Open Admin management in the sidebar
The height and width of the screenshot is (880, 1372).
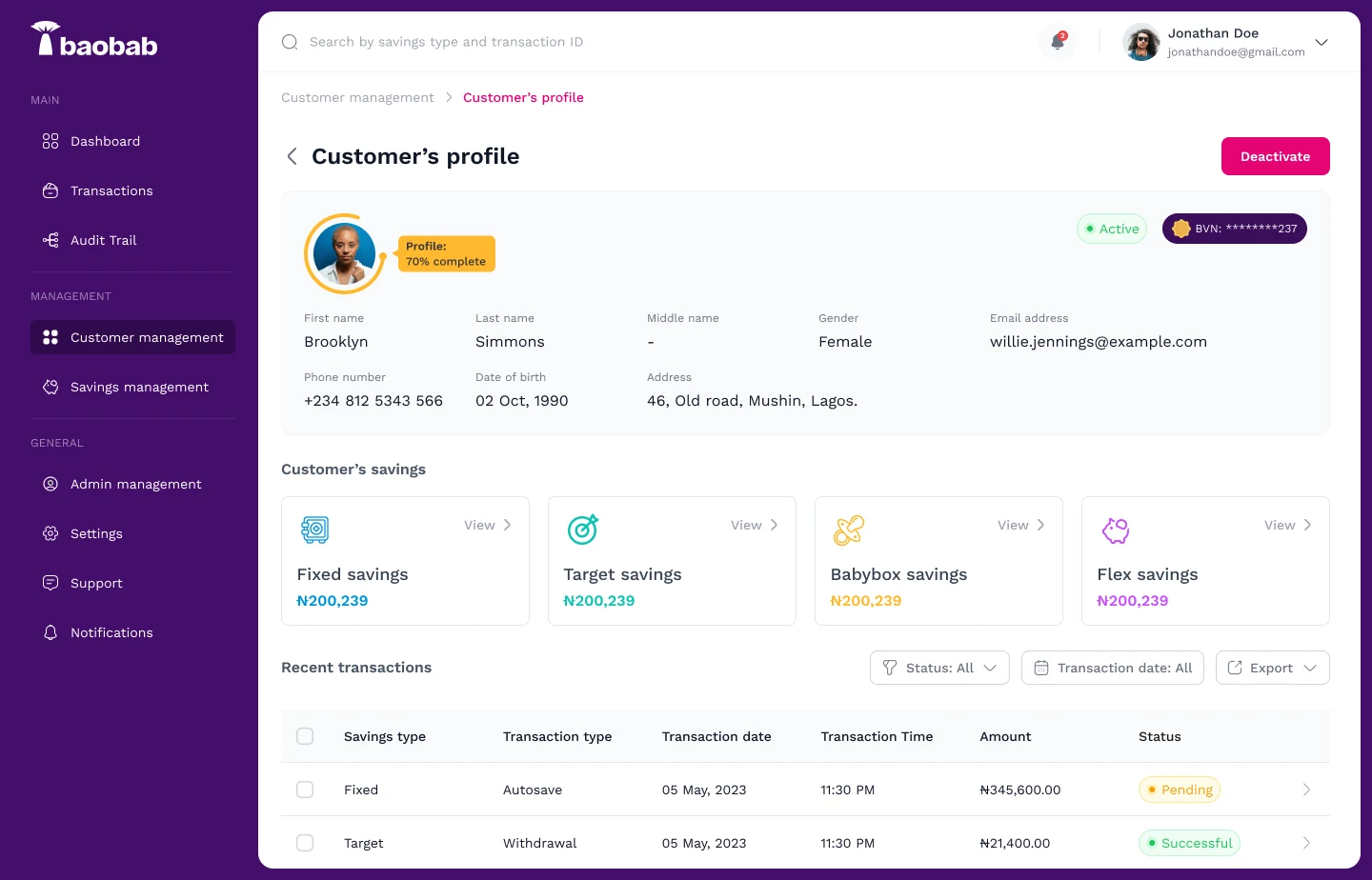coord(132,484)
